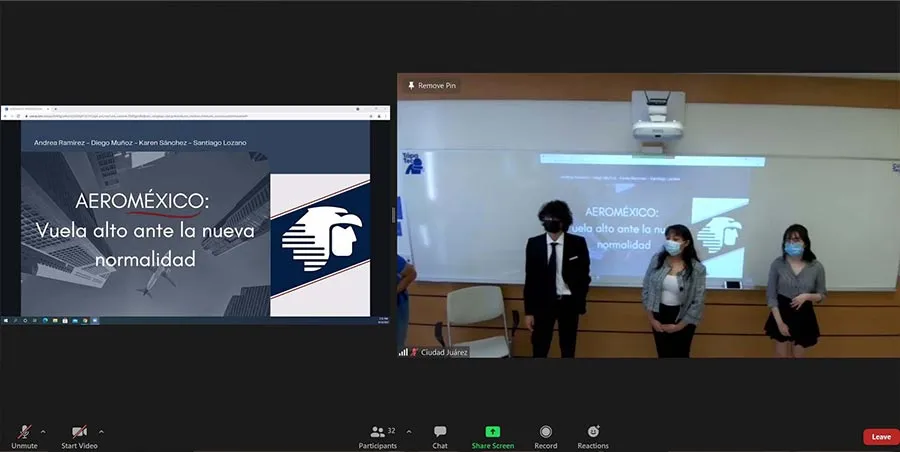Screen dimensions: 900x452
Task: Click the participant count 32
Action: pyautogui.click(x=391, y=431)
